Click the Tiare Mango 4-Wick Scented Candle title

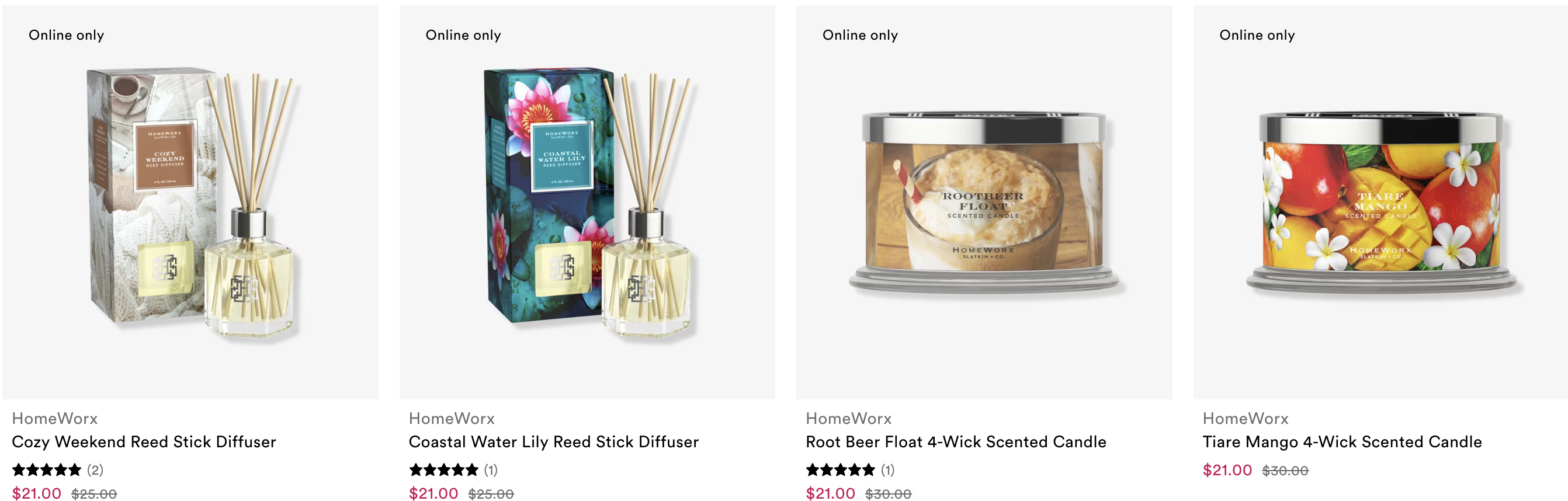(x=1342, y=442)
